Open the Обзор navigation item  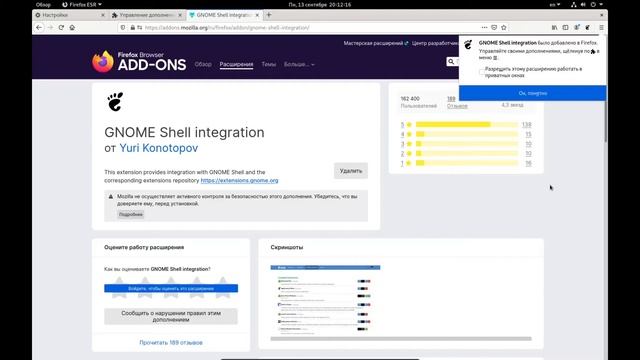(203, 64)
